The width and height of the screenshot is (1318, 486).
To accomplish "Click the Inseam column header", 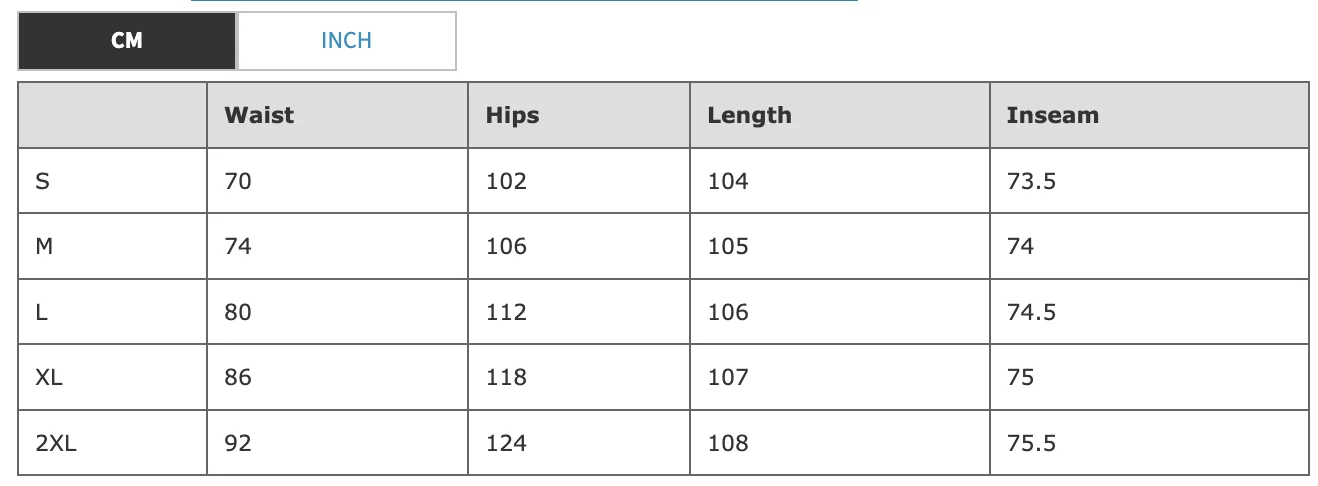I will click(1052, 115).
